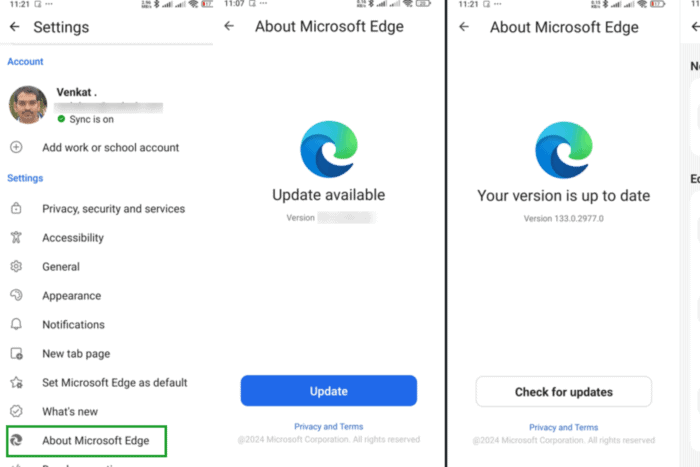Tap the plus icon for adding account

(16, 147)
